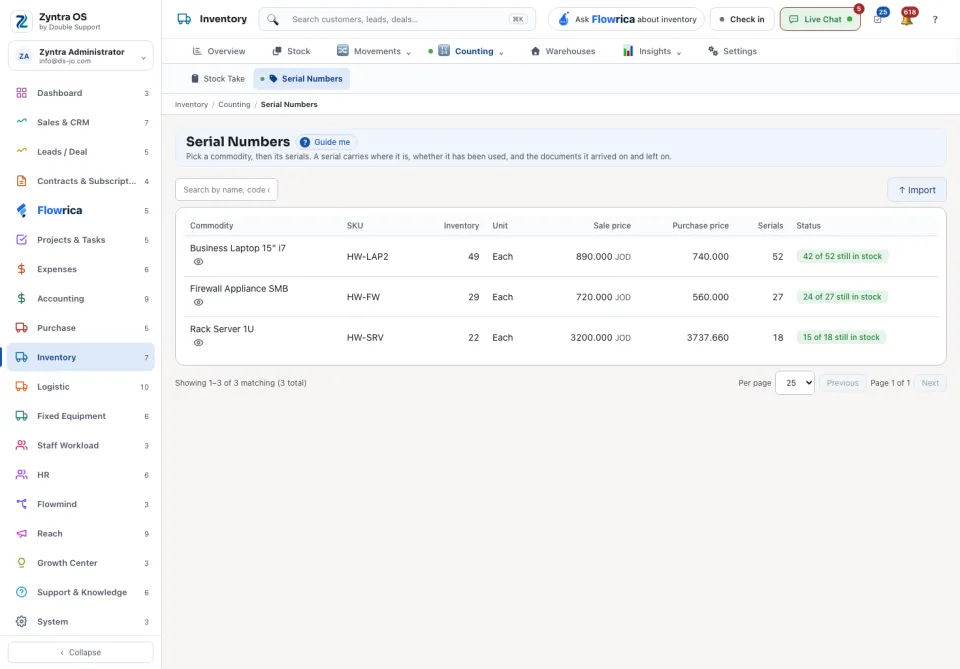Select the Stock Take sub-tab
960x669 pixels.
tap(217, 79)
